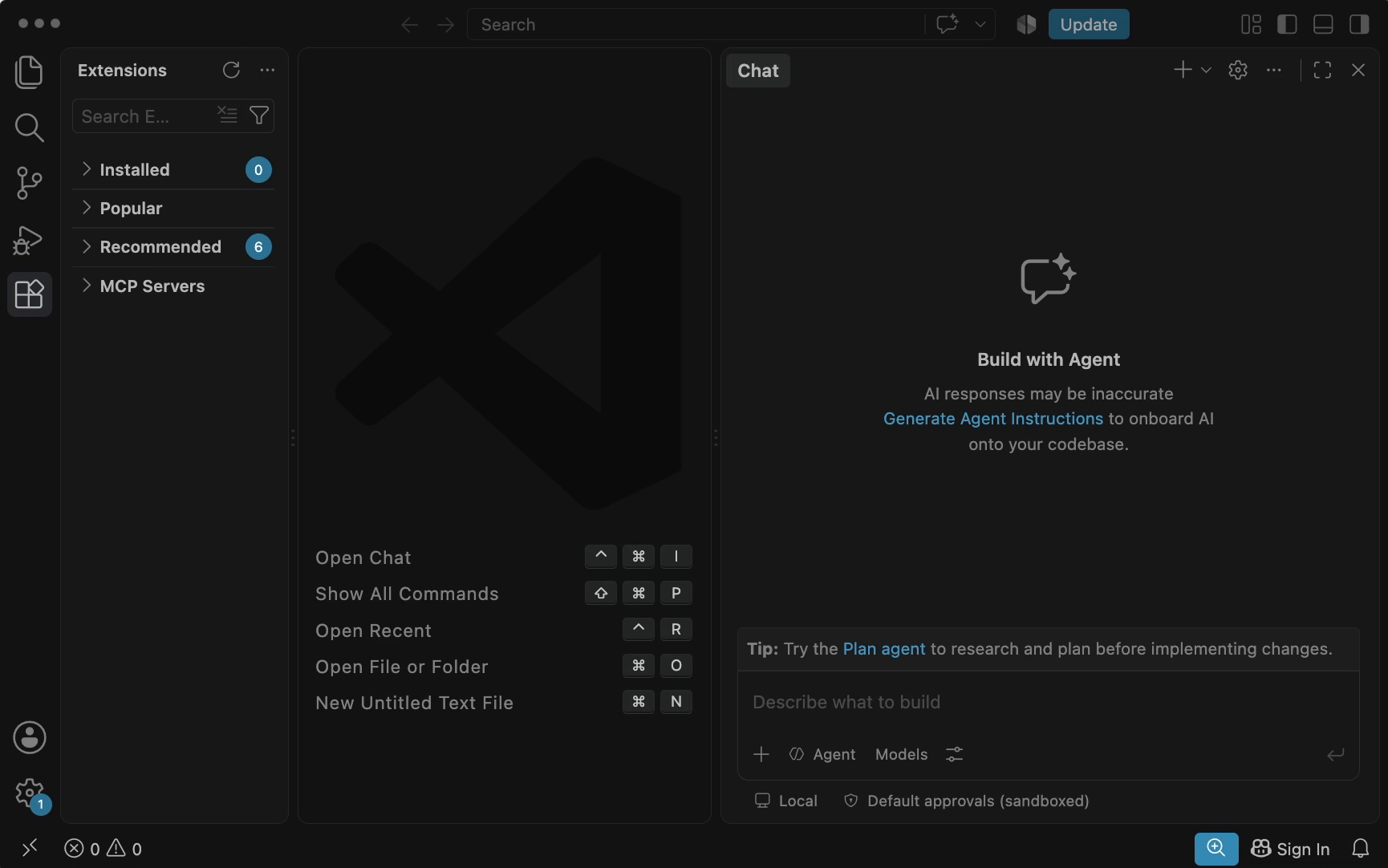The width and height of the screenshot is (1388, 868).
Task: Go forward in navigation history
Action: (445, 25)
